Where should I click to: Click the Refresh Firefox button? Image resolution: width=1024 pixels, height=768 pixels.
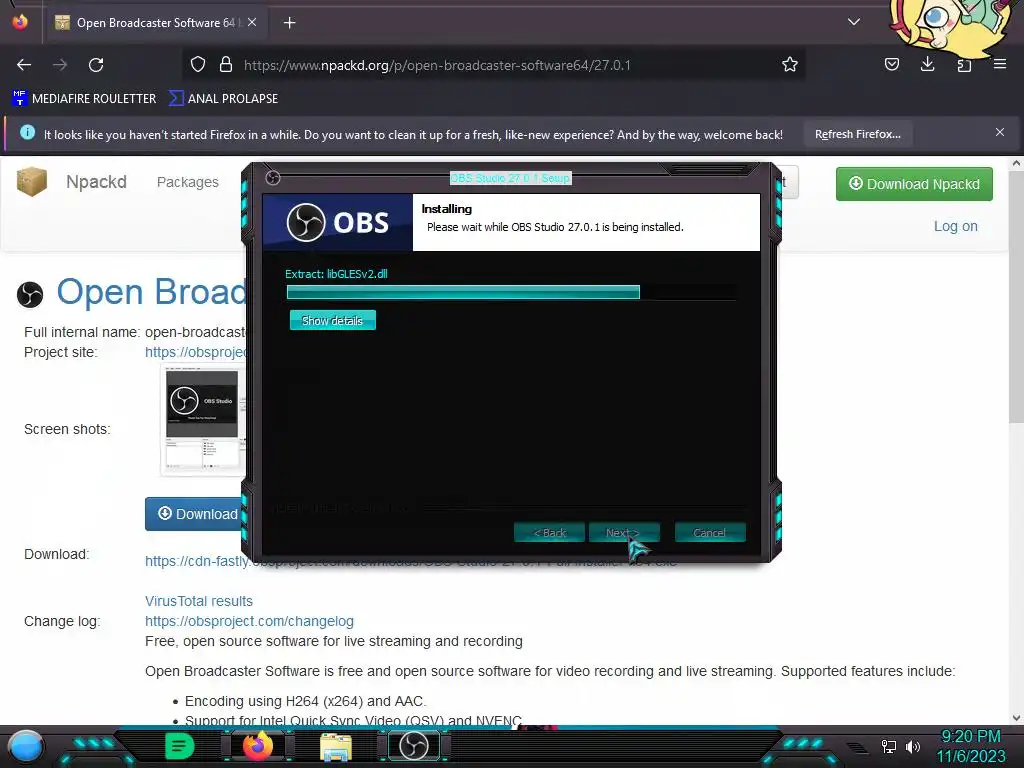pos(857,135)
